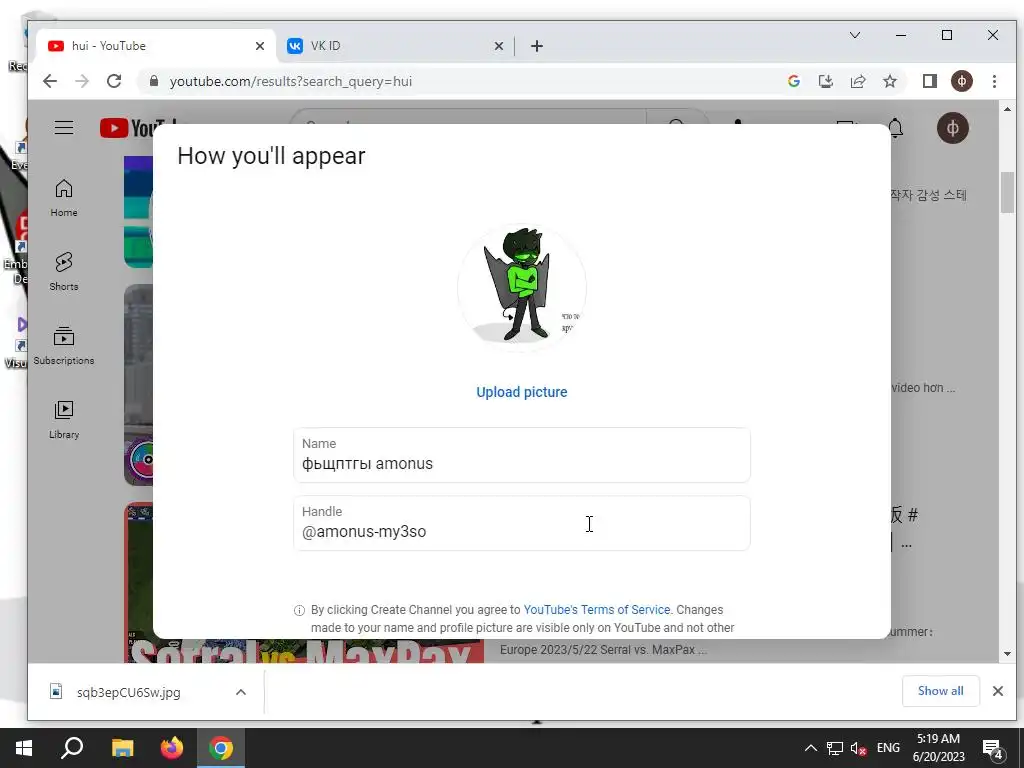The height and width of the screenshot is (768, 1024).
Task: Select the hui - YouTube tab
Action: 157,46
